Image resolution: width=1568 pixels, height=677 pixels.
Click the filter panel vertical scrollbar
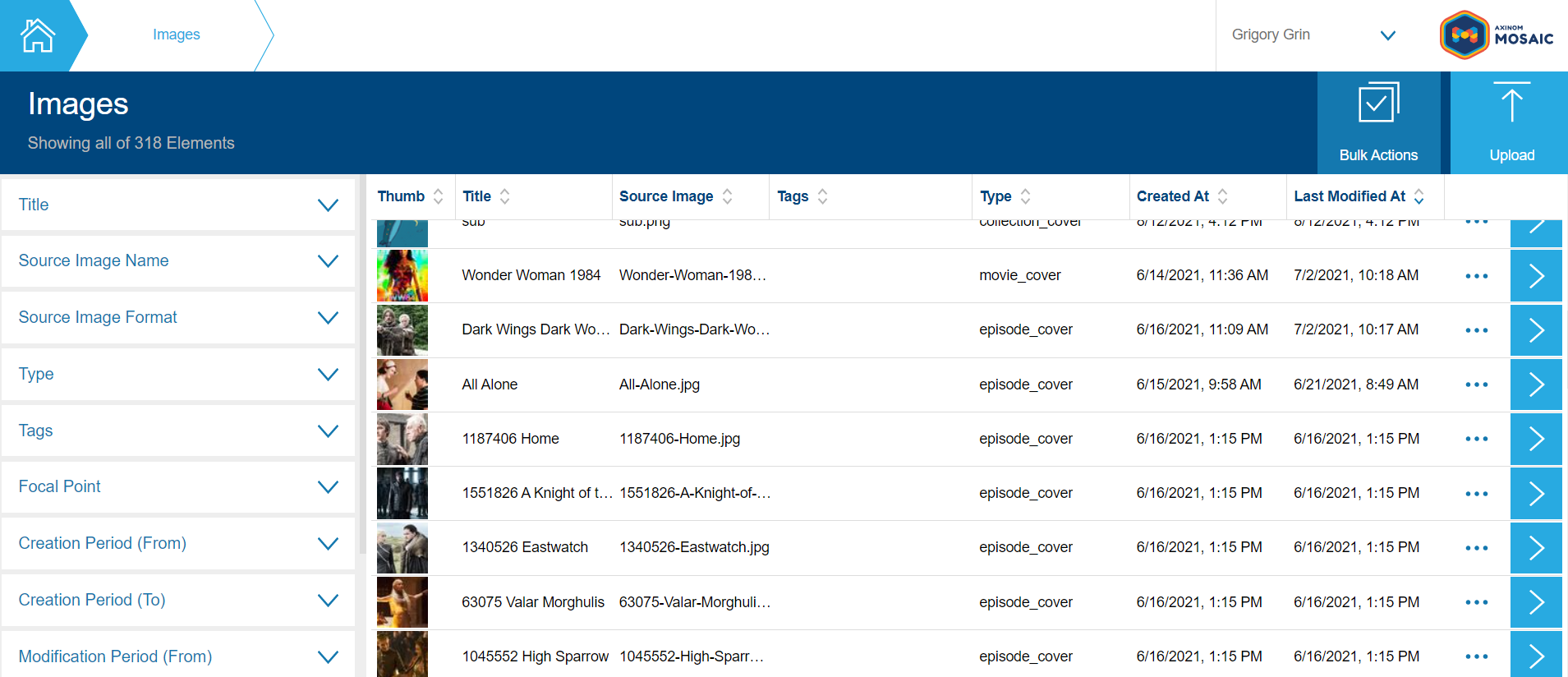(x=361, y=370)
